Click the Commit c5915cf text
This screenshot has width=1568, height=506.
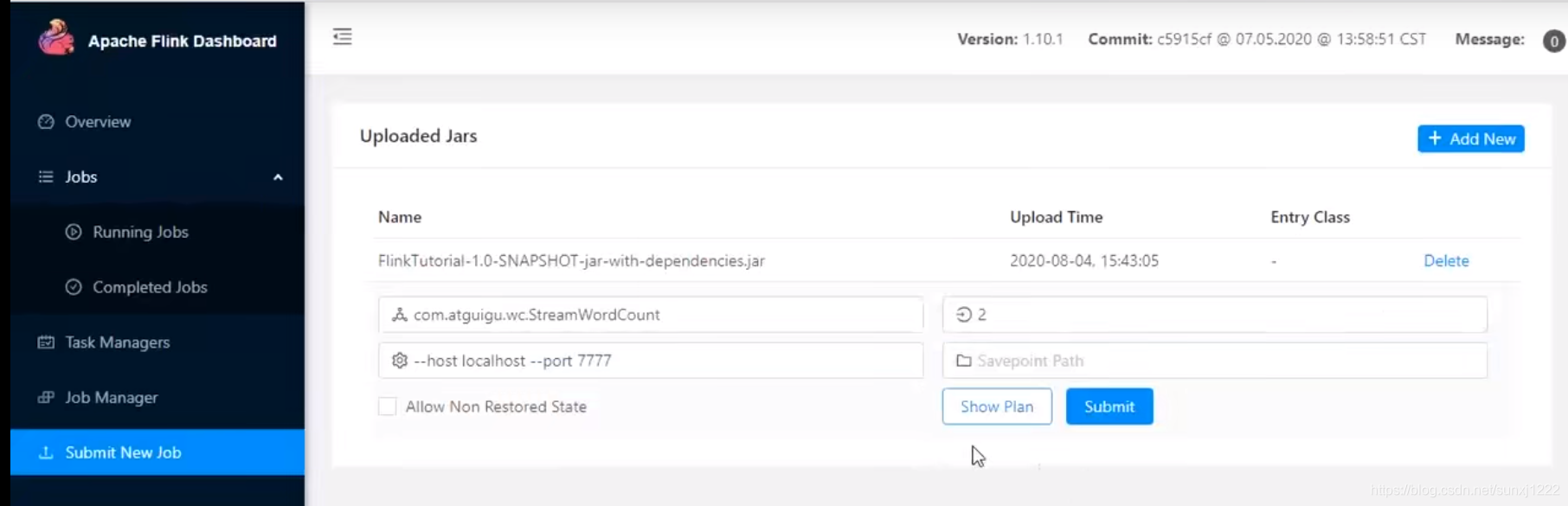[x=1256, y=39]
